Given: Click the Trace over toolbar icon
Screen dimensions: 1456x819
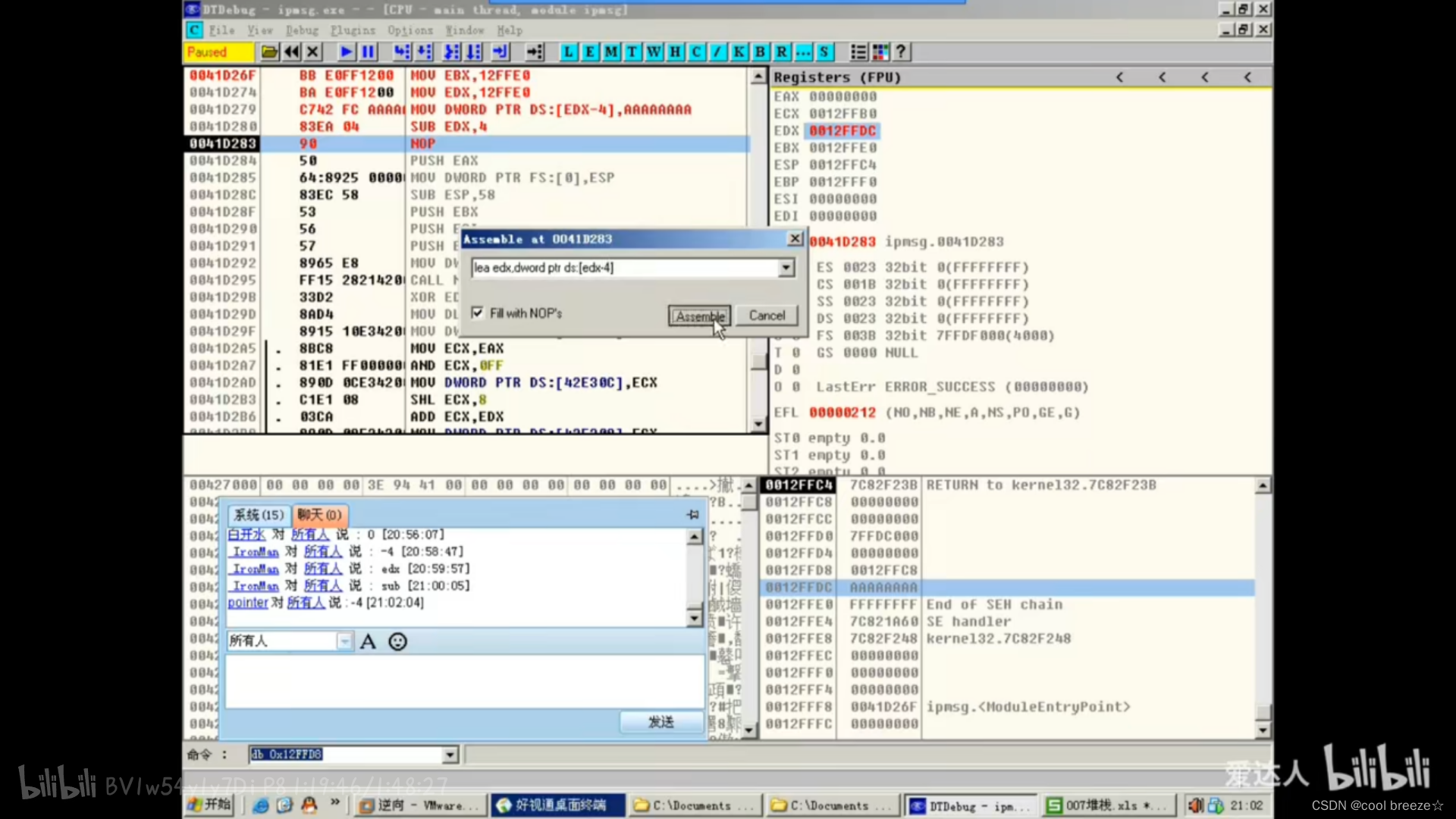Looking at the screenshot, I should click(x=474, y=52).
